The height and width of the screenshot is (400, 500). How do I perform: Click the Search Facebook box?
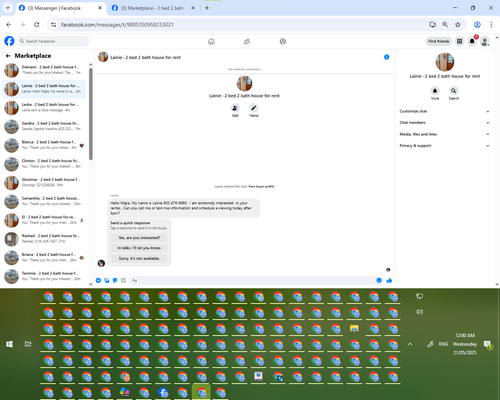coord(53,41)
